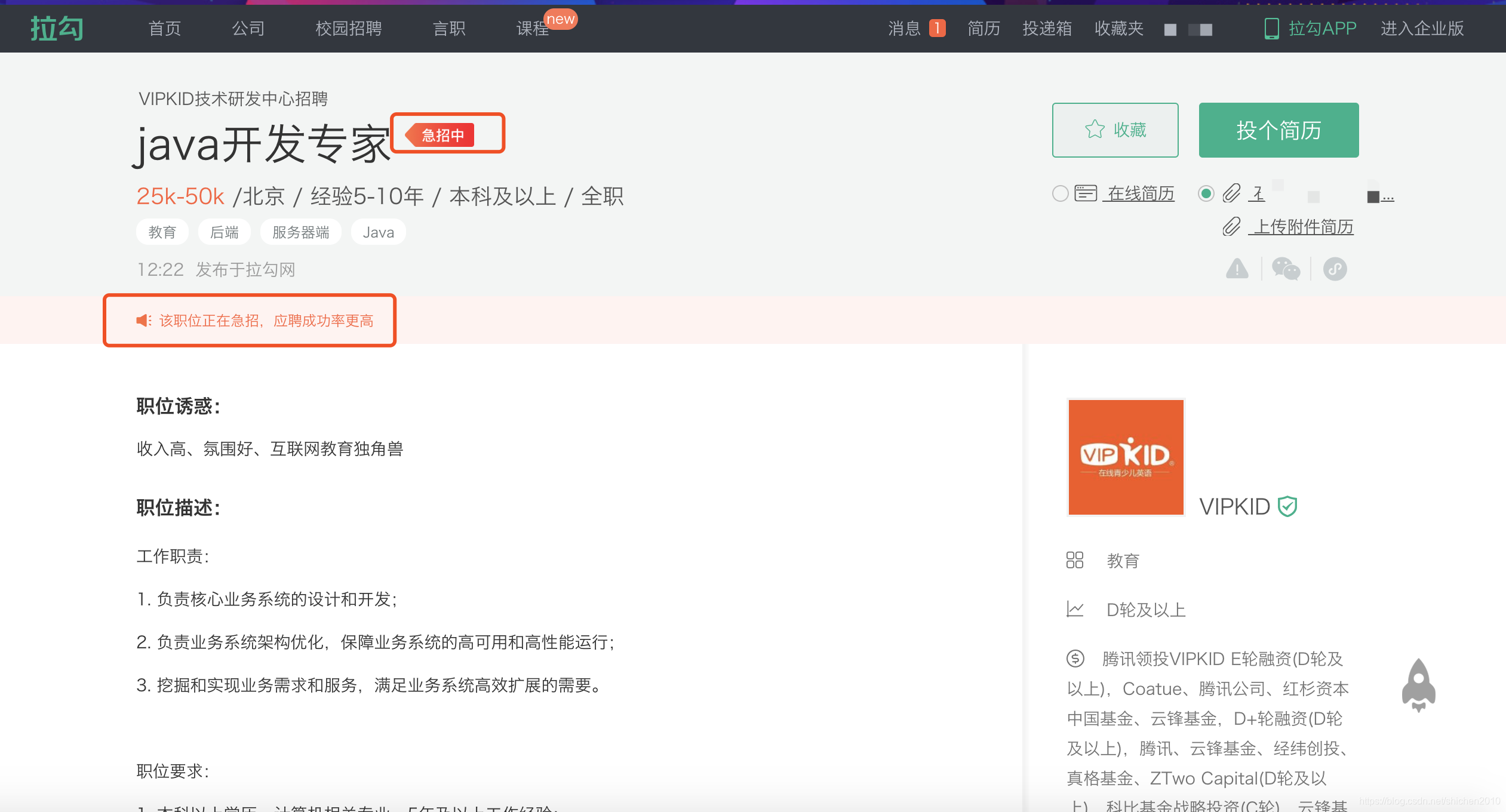The width and height of the screenshot is (1506, 812).
Task: Select the attachment resume radio button
Action: [1206, 193]
